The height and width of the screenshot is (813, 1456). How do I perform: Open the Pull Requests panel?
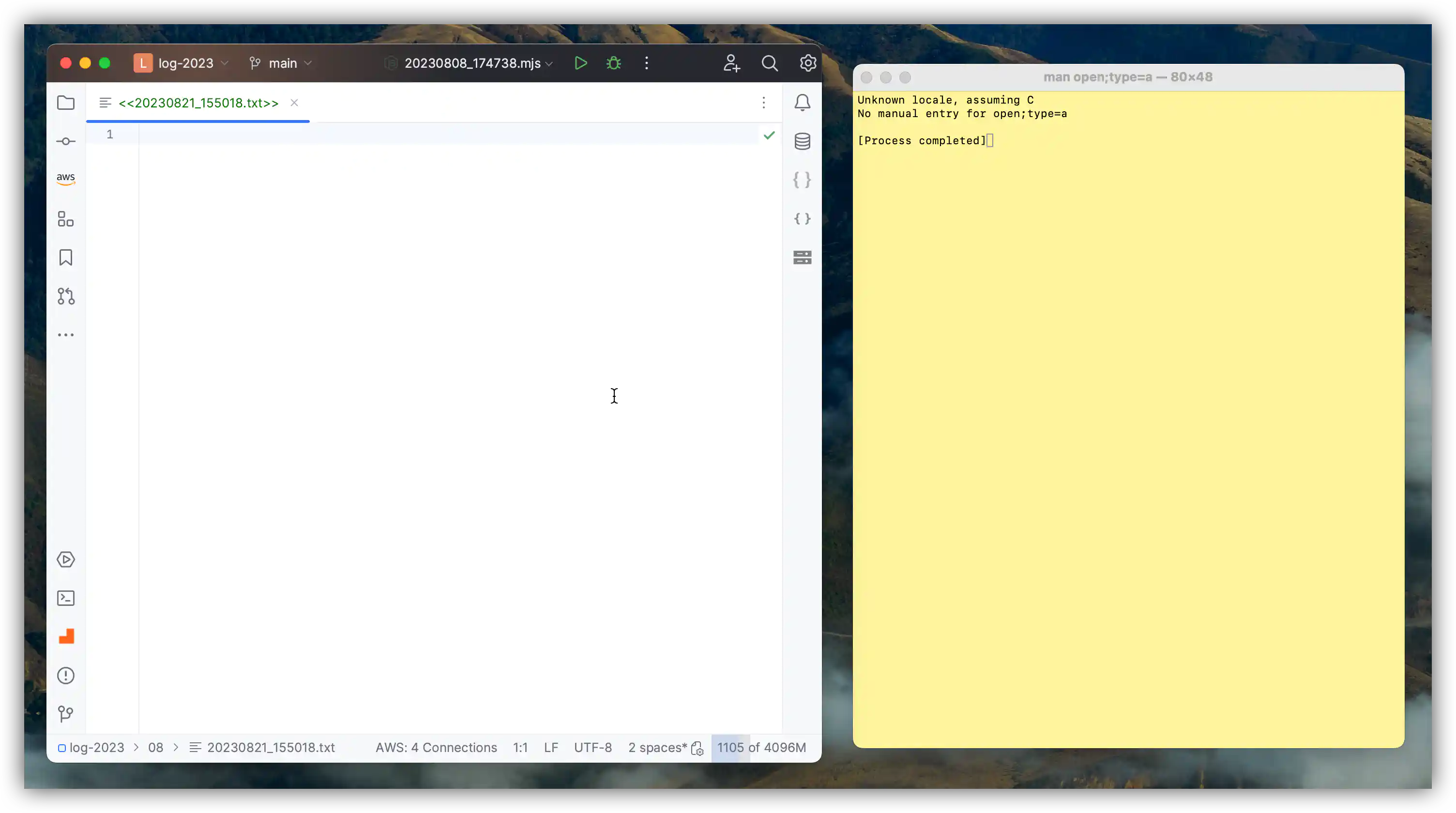tap(65, 296)
